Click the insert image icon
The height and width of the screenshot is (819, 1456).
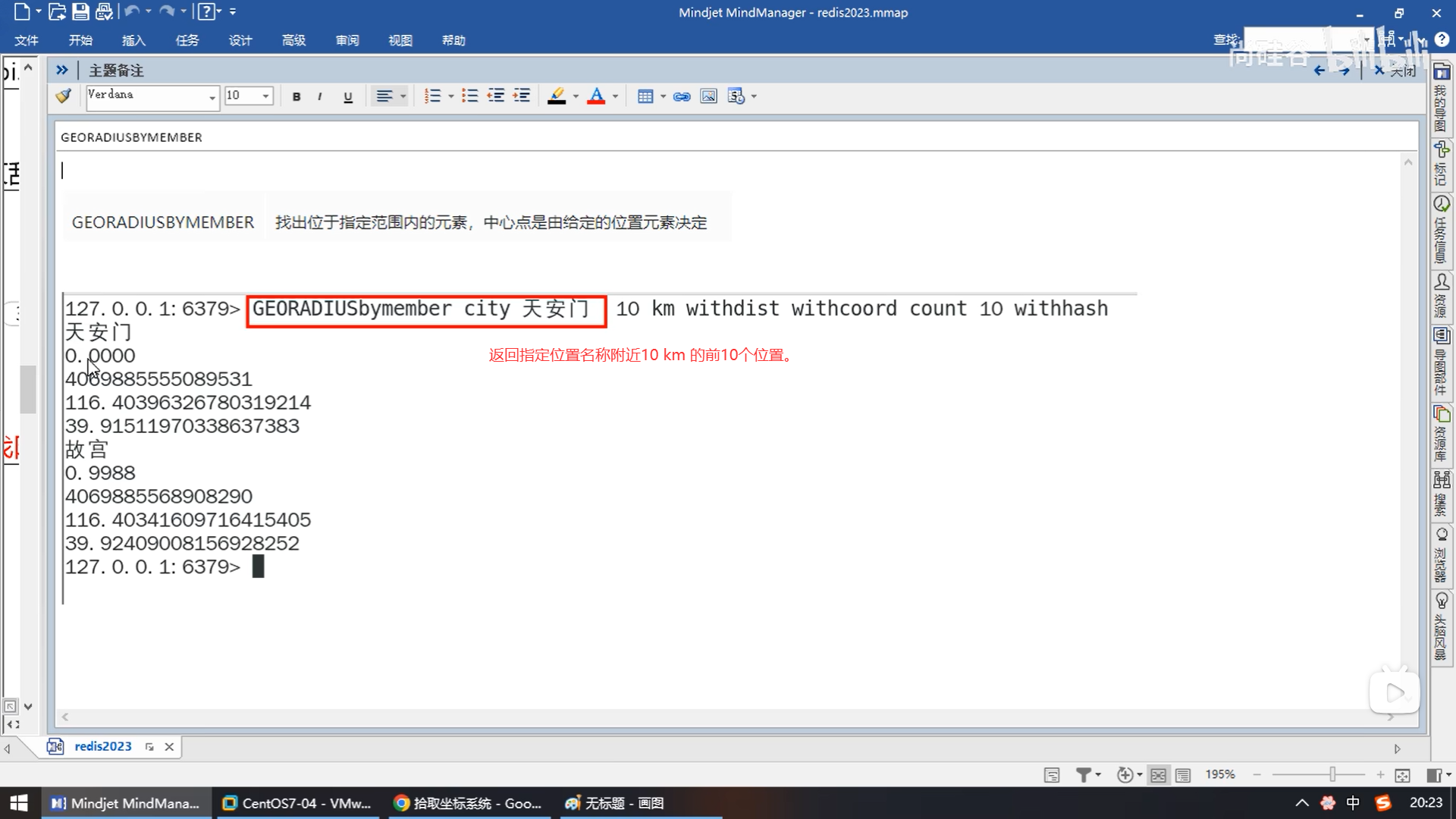[x=708, y=96]
